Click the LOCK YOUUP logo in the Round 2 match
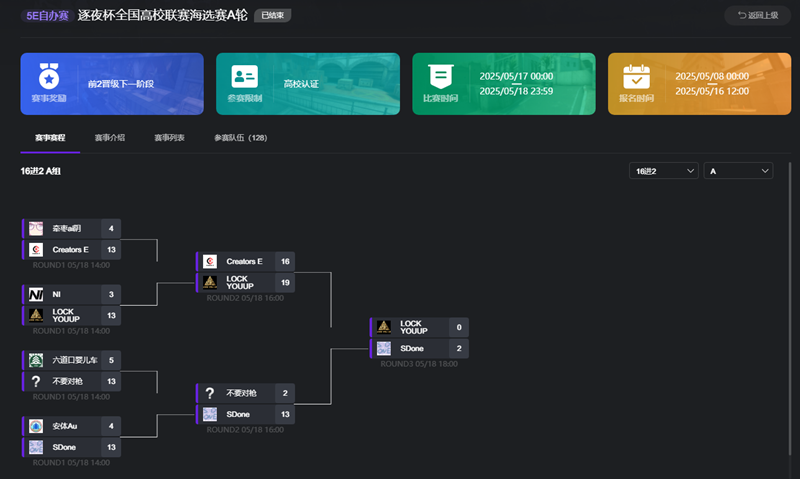The height and width of the screenshot is (479, 800). tap(210, 282)
